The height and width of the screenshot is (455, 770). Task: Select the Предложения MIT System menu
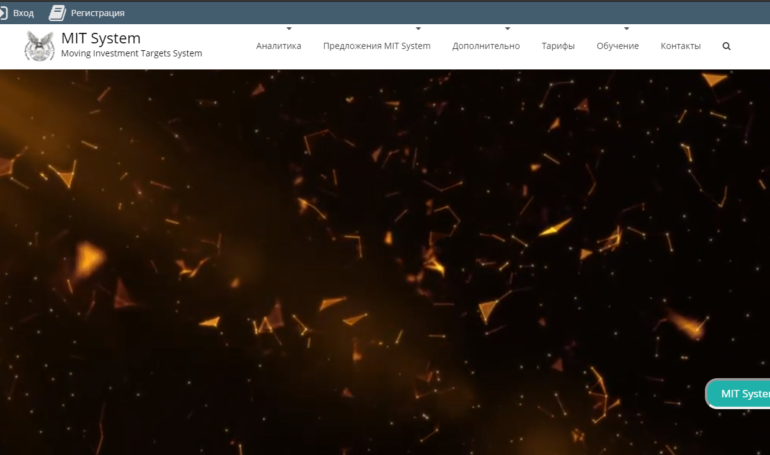pyautogui.click(x=376, y=46)
